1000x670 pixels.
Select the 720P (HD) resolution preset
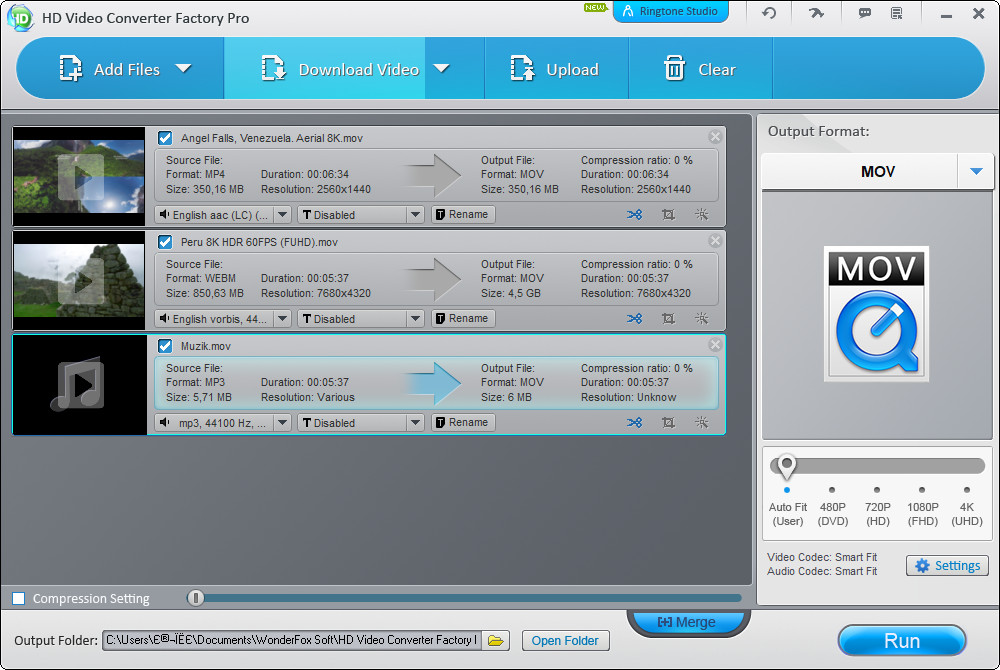(x=878, y=509)
